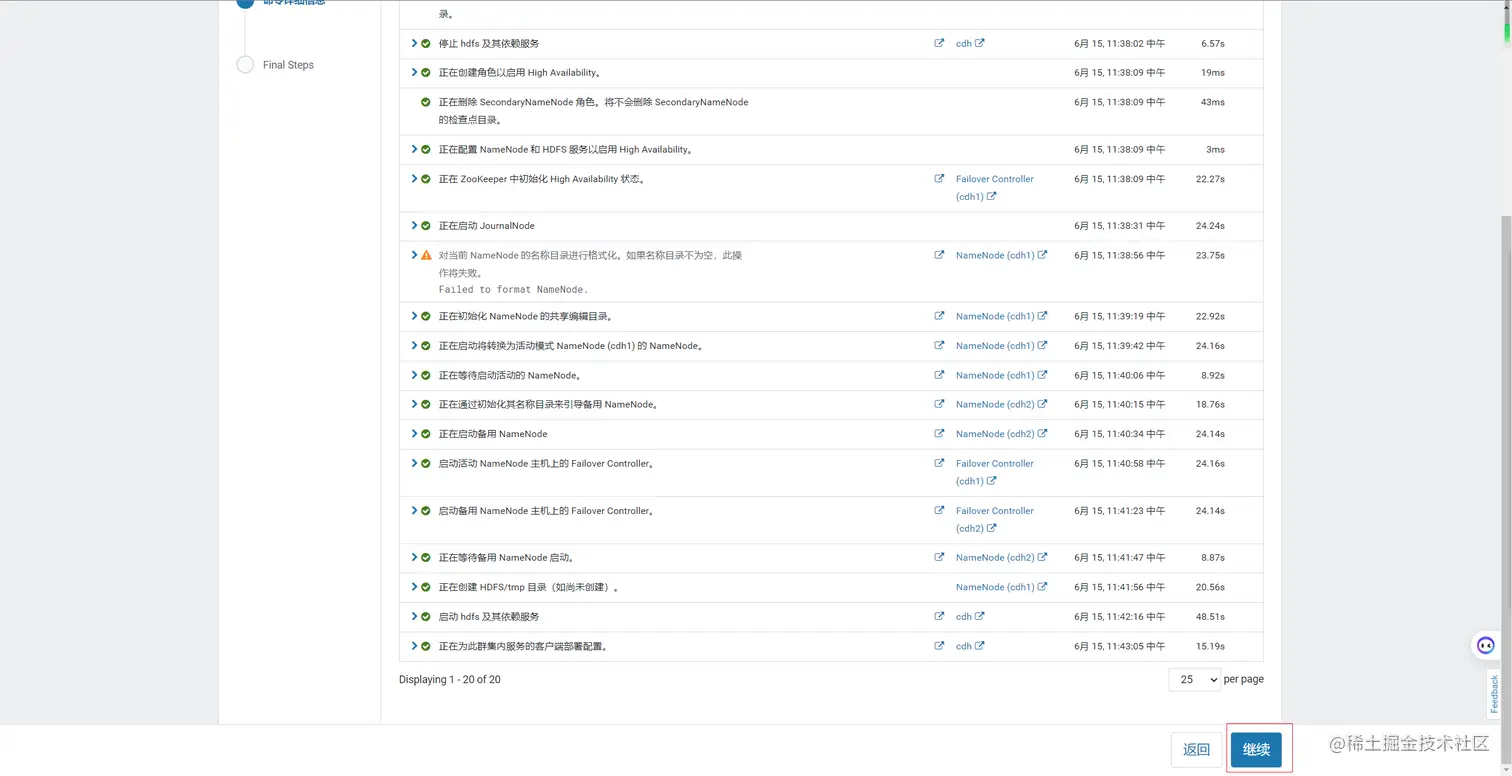Image resolution: width=1512 pixels, height=776 pixels.
Task: Click the 返回 button
Action: (1196, 749)
